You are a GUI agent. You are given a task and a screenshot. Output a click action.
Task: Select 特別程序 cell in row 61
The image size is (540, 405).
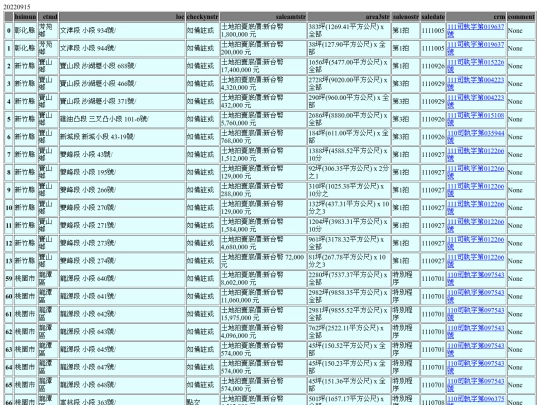[x=405, y=314]
